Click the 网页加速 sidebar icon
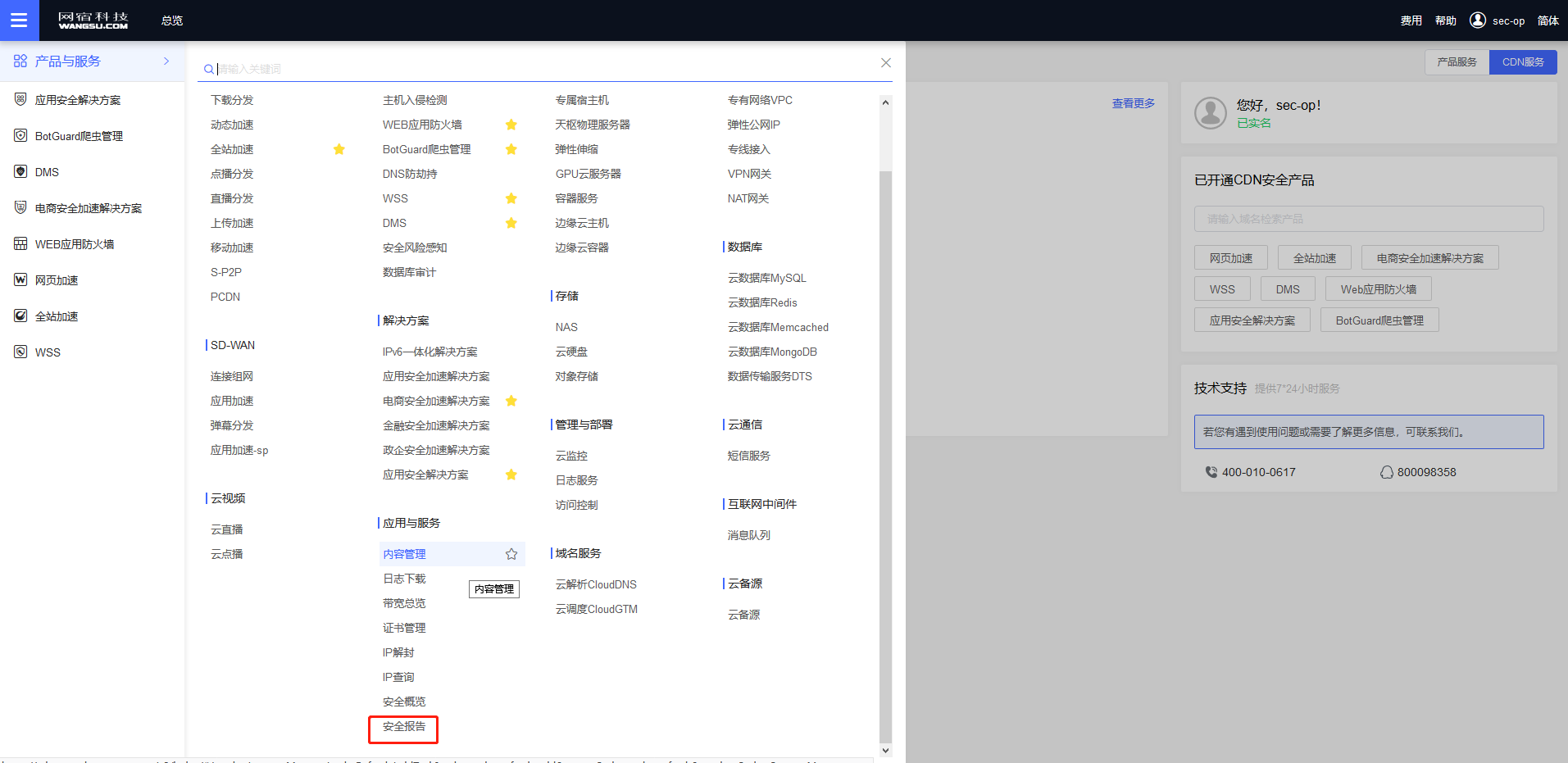The height and width of the screenshot is (763, 1568). (x=20, y=280)
